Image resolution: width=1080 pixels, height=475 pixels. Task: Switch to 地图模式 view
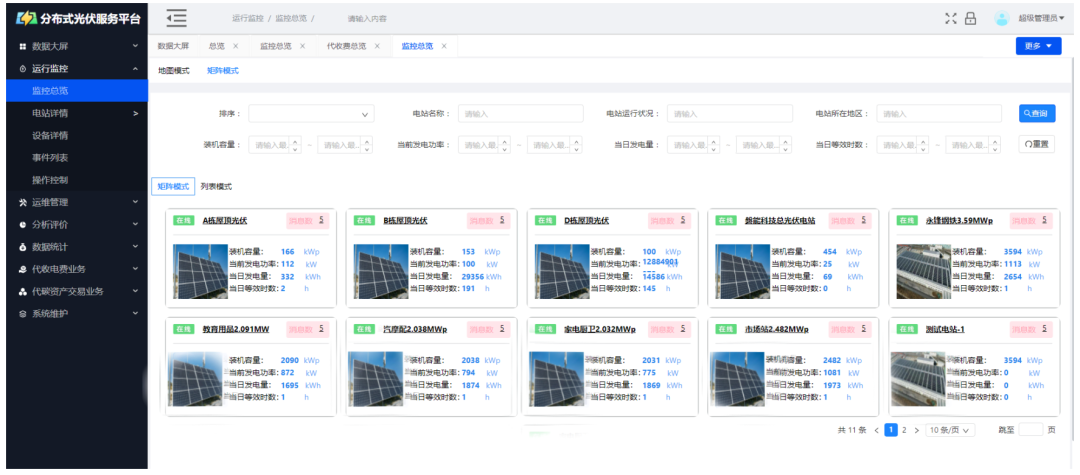tap(174, 70)
